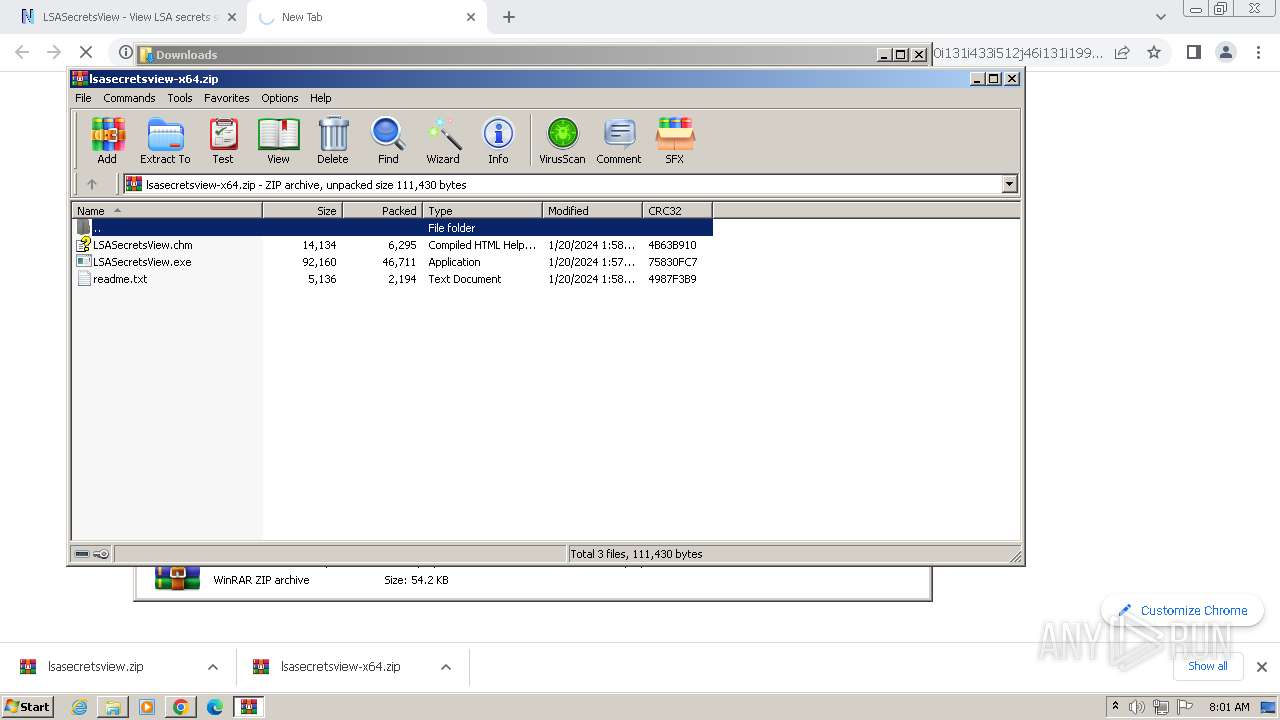This screenshot has width=1280, height=720.
Task: Open Microsoft Edge from taskbar
Action: click(x=215, y=707)
